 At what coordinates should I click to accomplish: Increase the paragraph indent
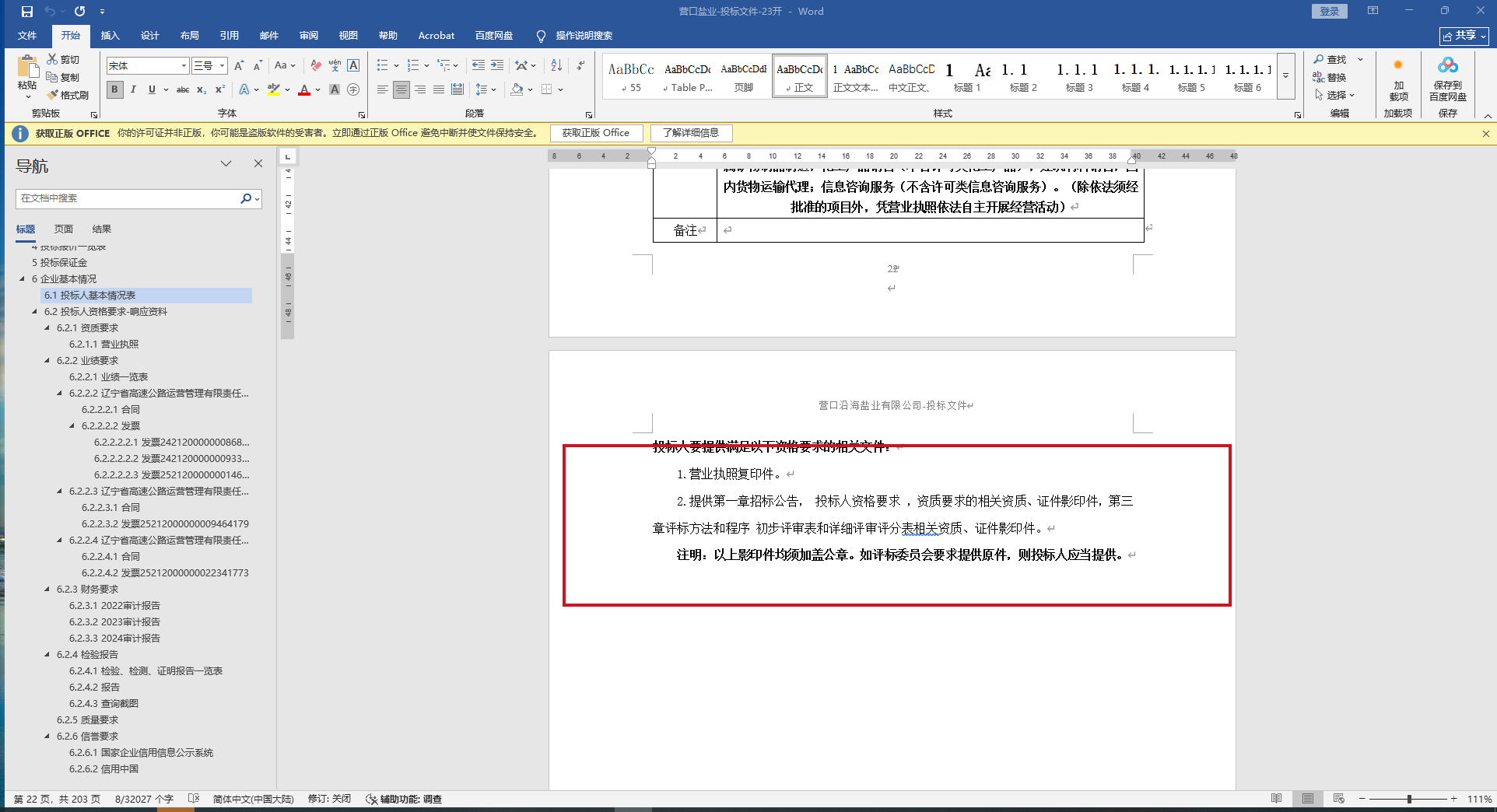[496, 65]
